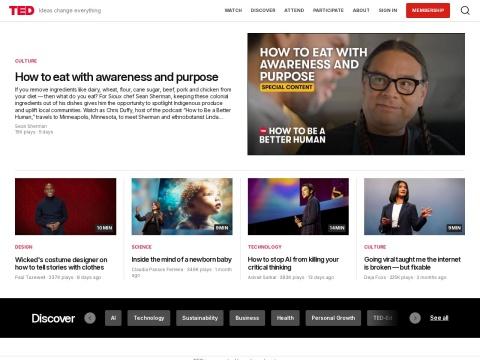
Task: Select the AI topic chip
Action: pyautogui.click(x=113, y=318)
